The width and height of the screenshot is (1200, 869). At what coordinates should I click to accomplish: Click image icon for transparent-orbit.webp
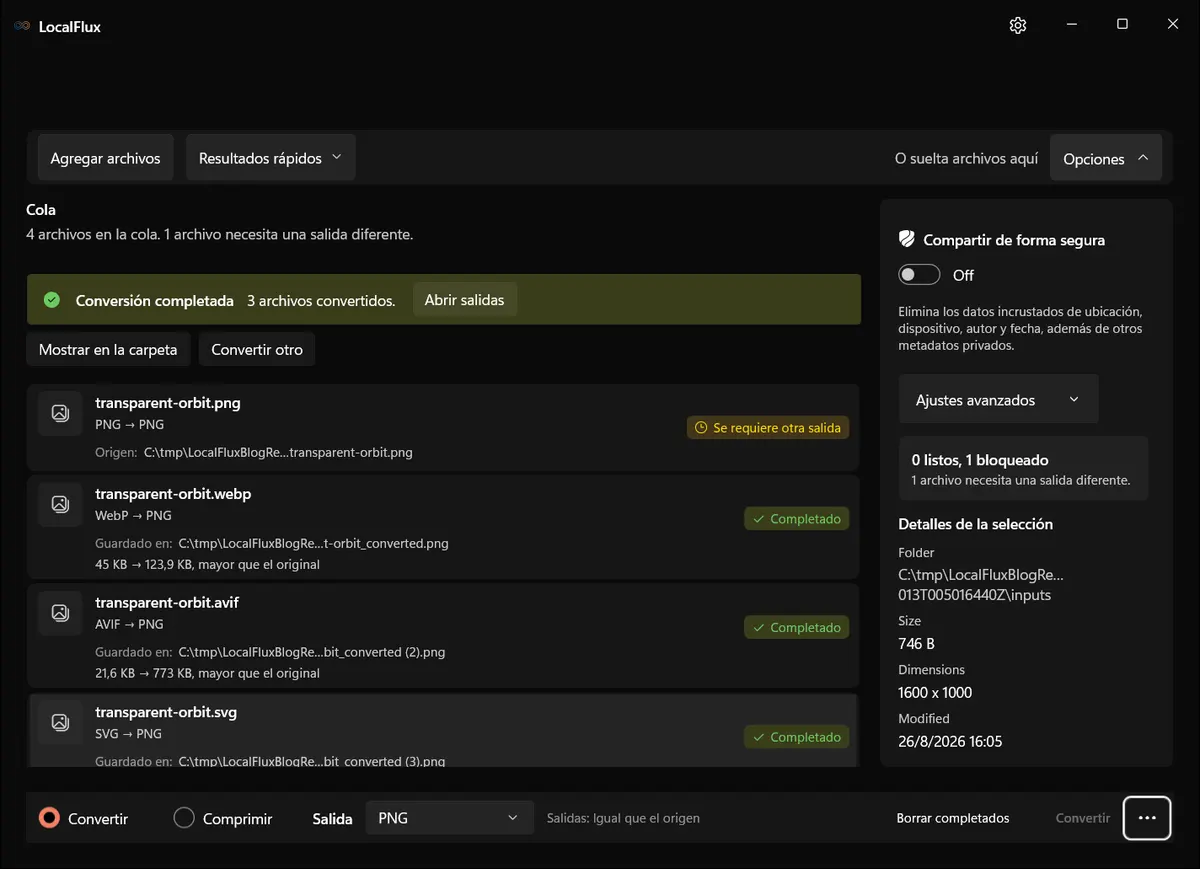pos(60,504)
